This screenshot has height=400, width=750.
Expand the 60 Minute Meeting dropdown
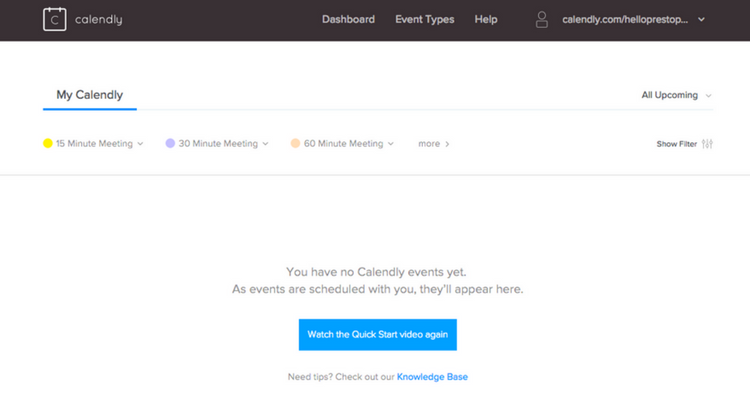click(390, 144)
